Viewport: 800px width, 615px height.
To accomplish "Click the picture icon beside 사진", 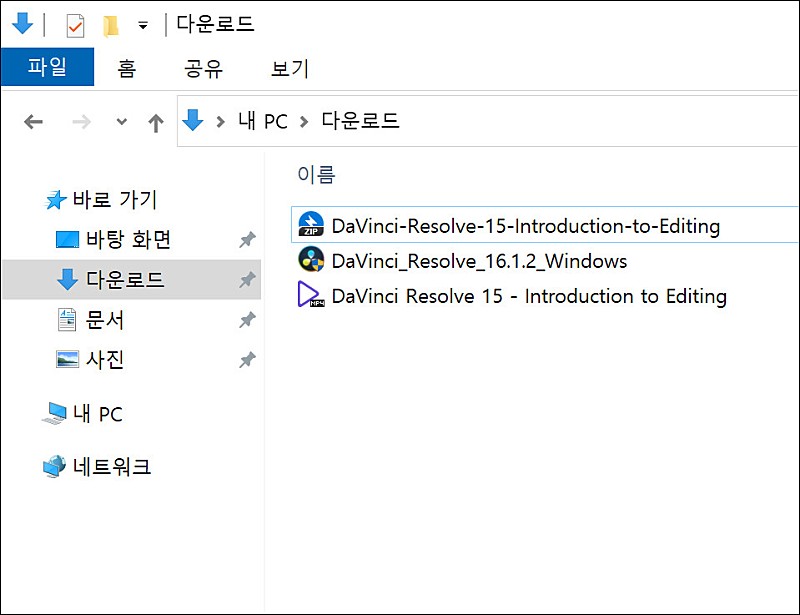I will coord(67,359).
